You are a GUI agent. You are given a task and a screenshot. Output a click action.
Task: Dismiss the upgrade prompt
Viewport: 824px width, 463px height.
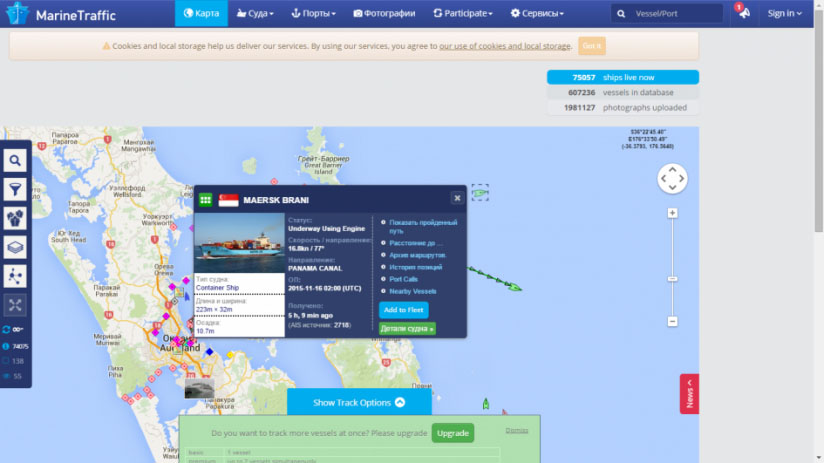(x=517, y=430)
